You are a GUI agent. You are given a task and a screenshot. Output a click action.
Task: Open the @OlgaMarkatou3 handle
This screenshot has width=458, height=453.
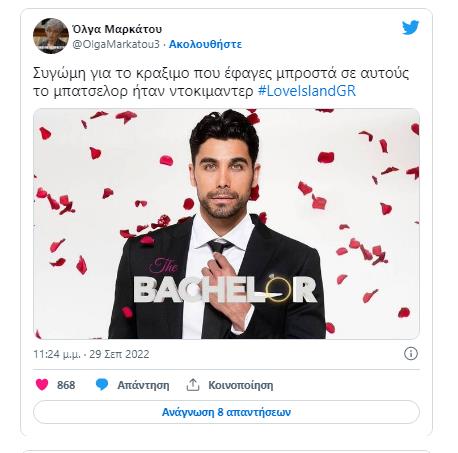pyautogui.click(x=116, y=44)
